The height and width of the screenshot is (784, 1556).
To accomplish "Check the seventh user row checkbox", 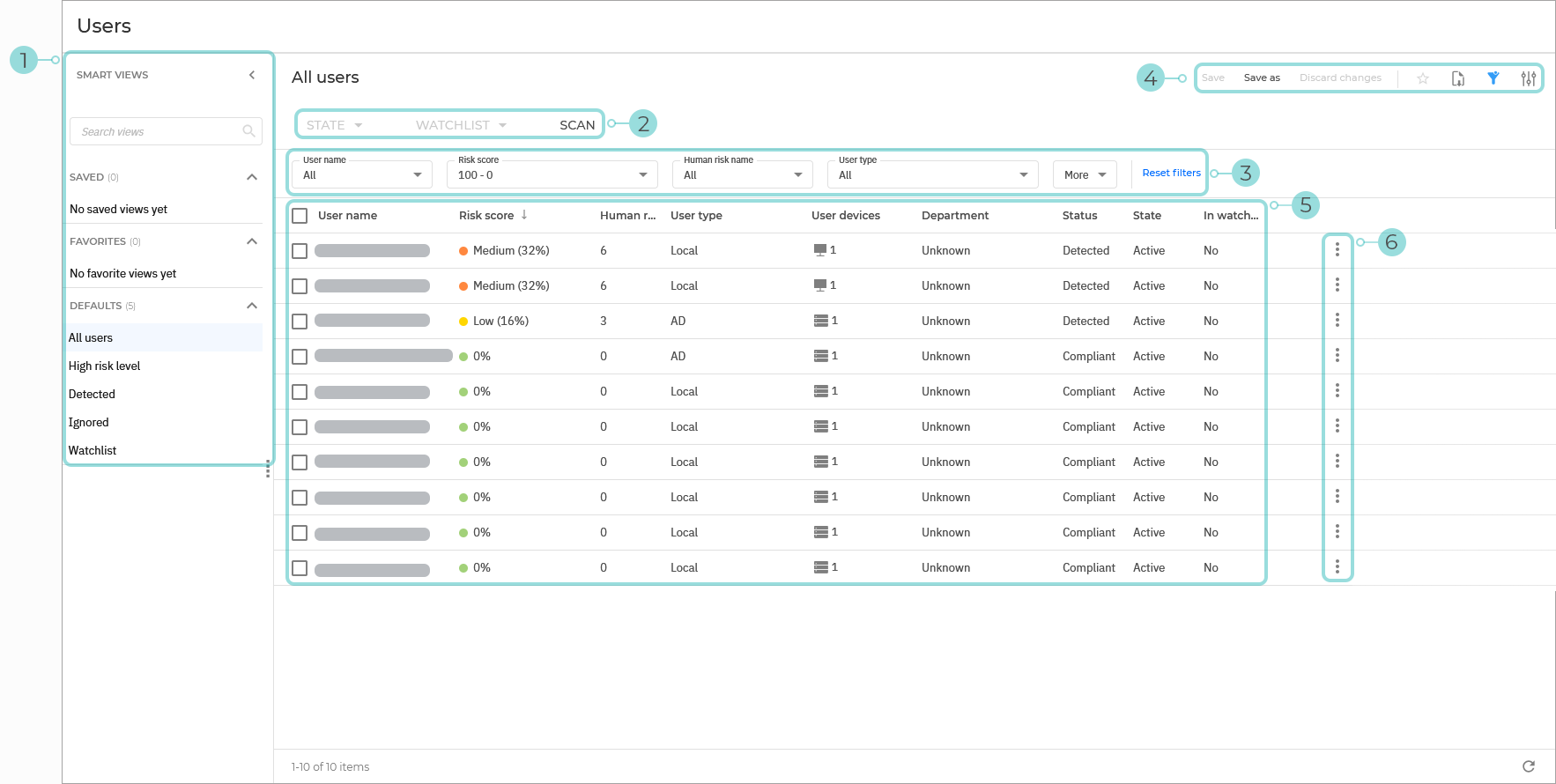I will 300,462.
